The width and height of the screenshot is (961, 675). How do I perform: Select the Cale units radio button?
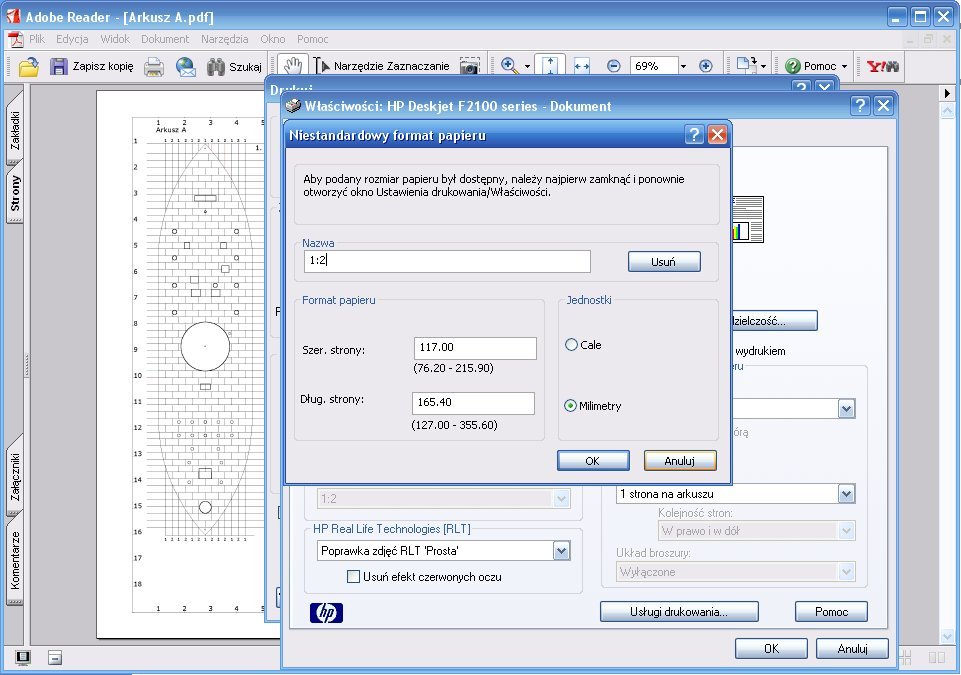[x=572, y=345]
